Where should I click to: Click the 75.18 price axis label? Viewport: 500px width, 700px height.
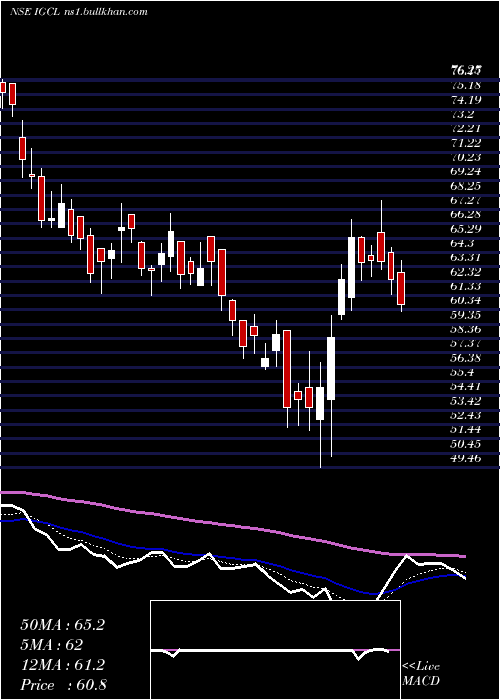pos(466,85)
